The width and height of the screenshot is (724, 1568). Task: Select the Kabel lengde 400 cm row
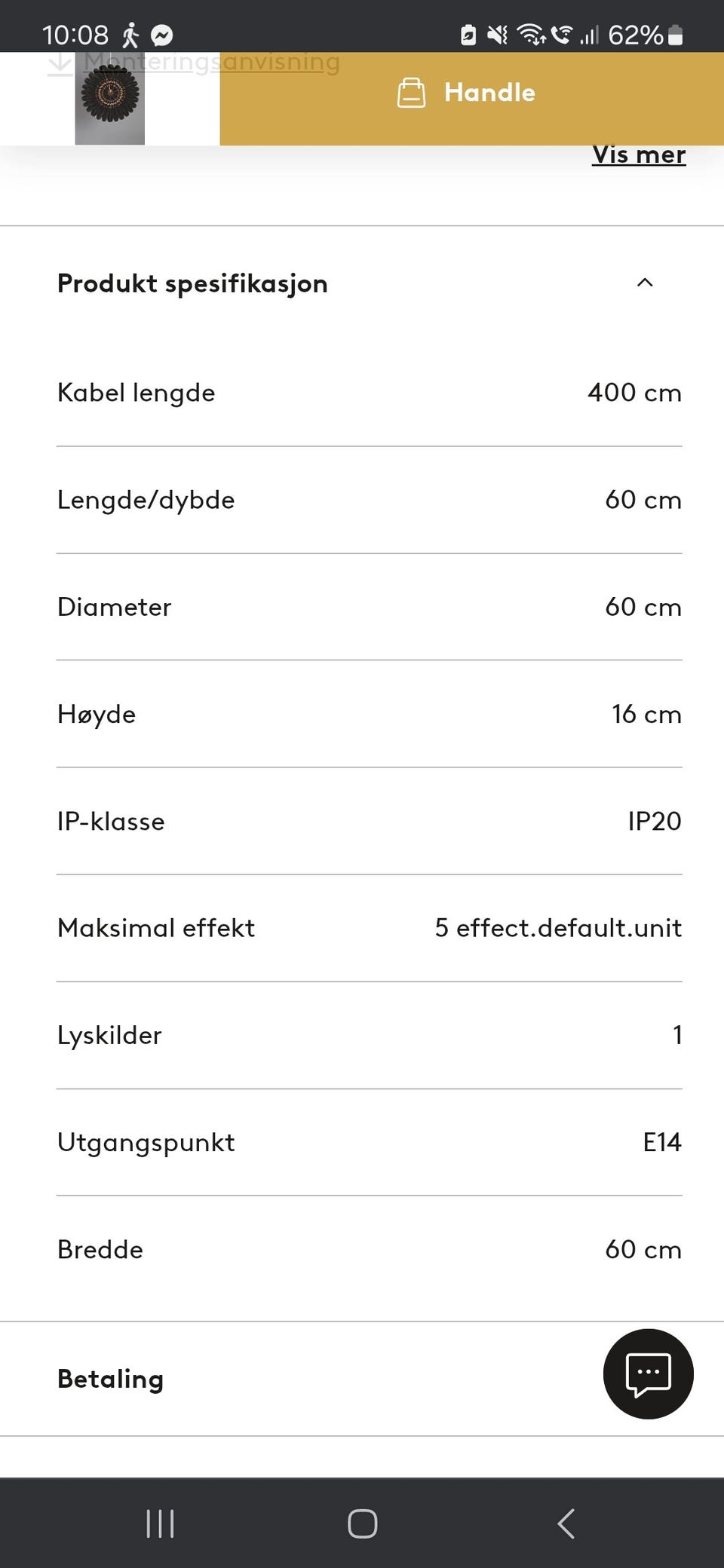coord(370,393)
